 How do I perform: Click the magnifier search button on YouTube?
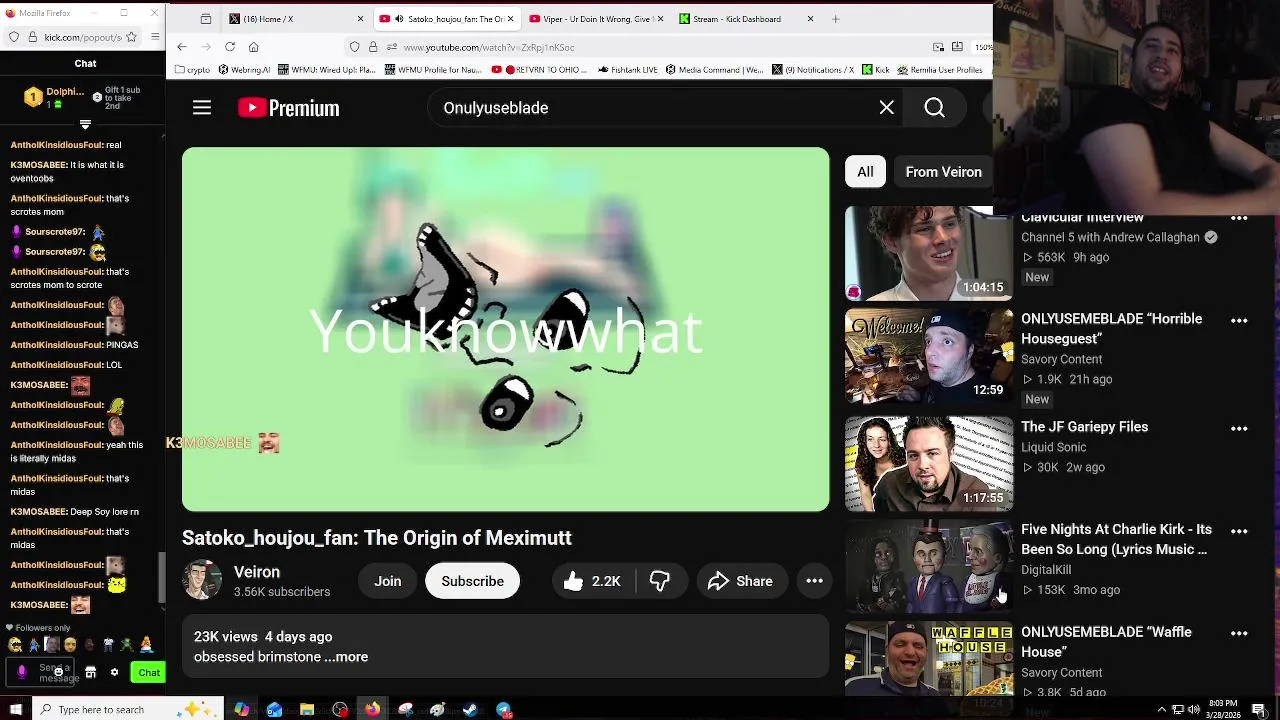click(x=934, y=108)
